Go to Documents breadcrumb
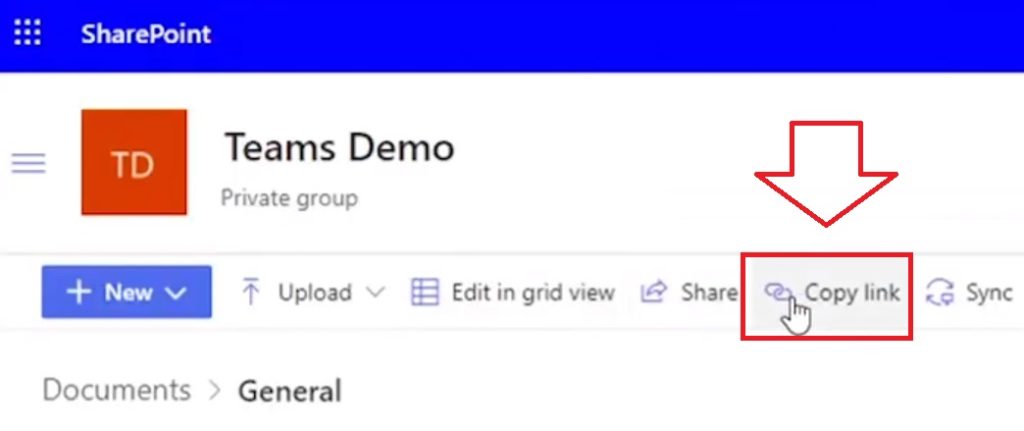1024x431 pixels. pos(116,391)
